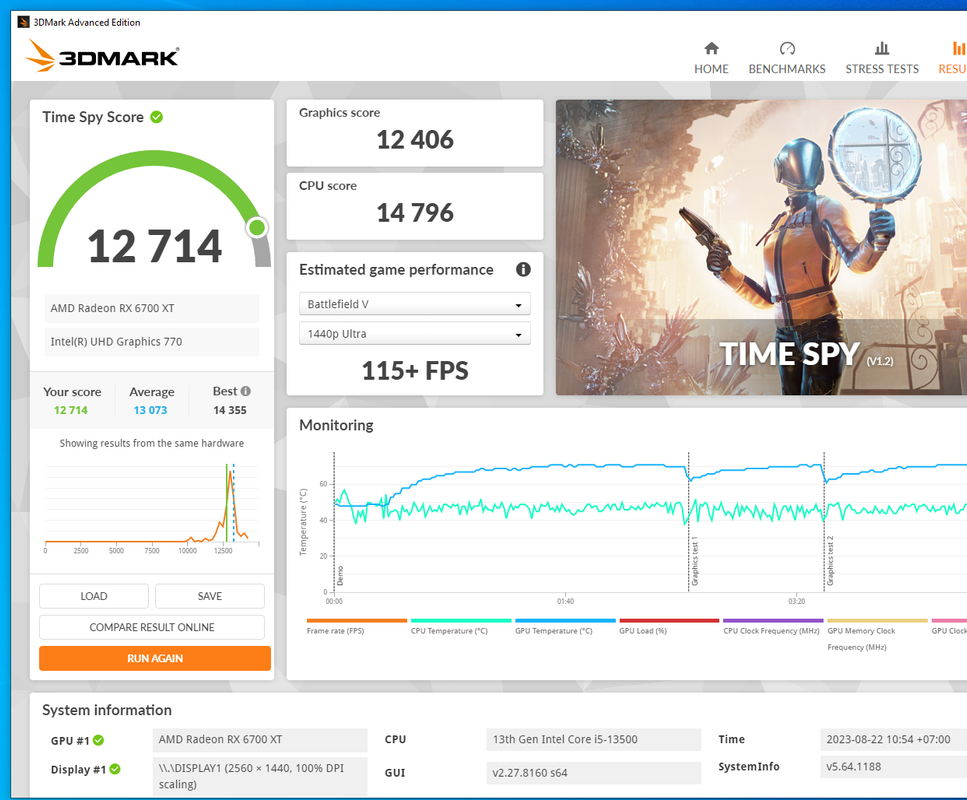
Task: Open the Stress Tests chart icon
Action: click(882, 48)
